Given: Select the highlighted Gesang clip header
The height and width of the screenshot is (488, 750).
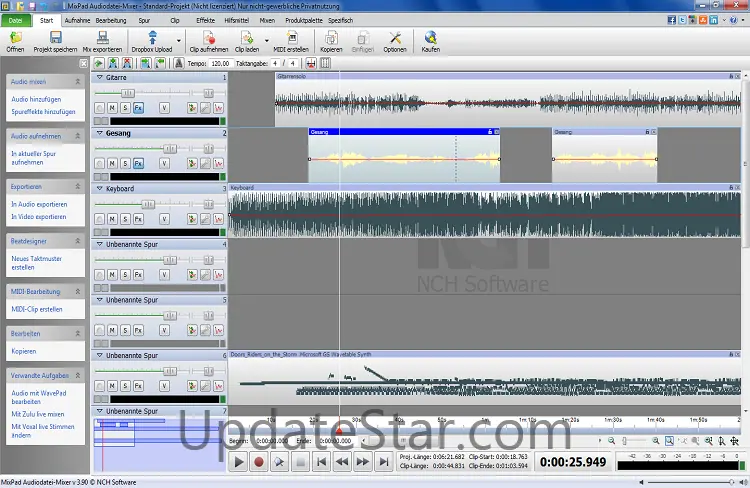Looking at the screenshot, I should pos(404,132).
